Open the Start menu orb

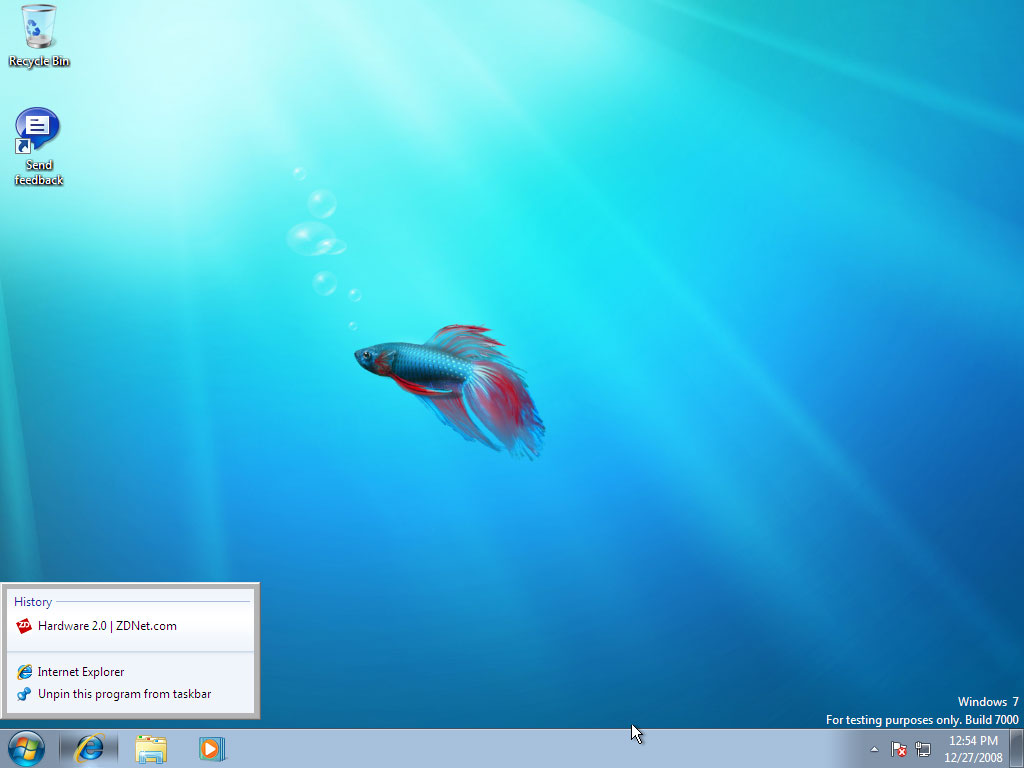[27, 748]
